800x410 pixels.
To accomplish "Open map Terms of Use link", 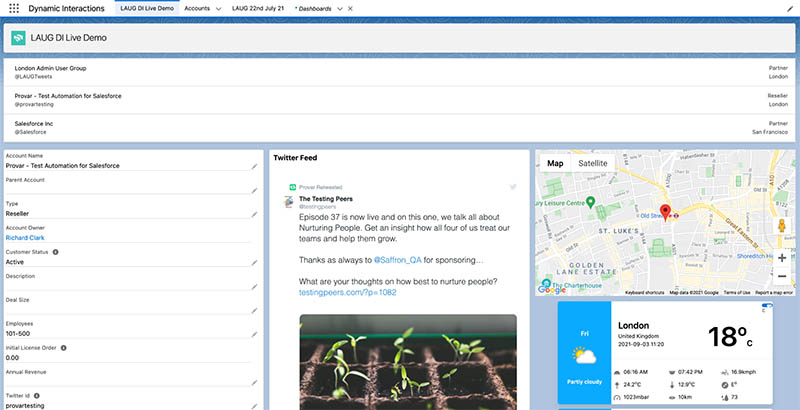I will [x=737, y=293].
